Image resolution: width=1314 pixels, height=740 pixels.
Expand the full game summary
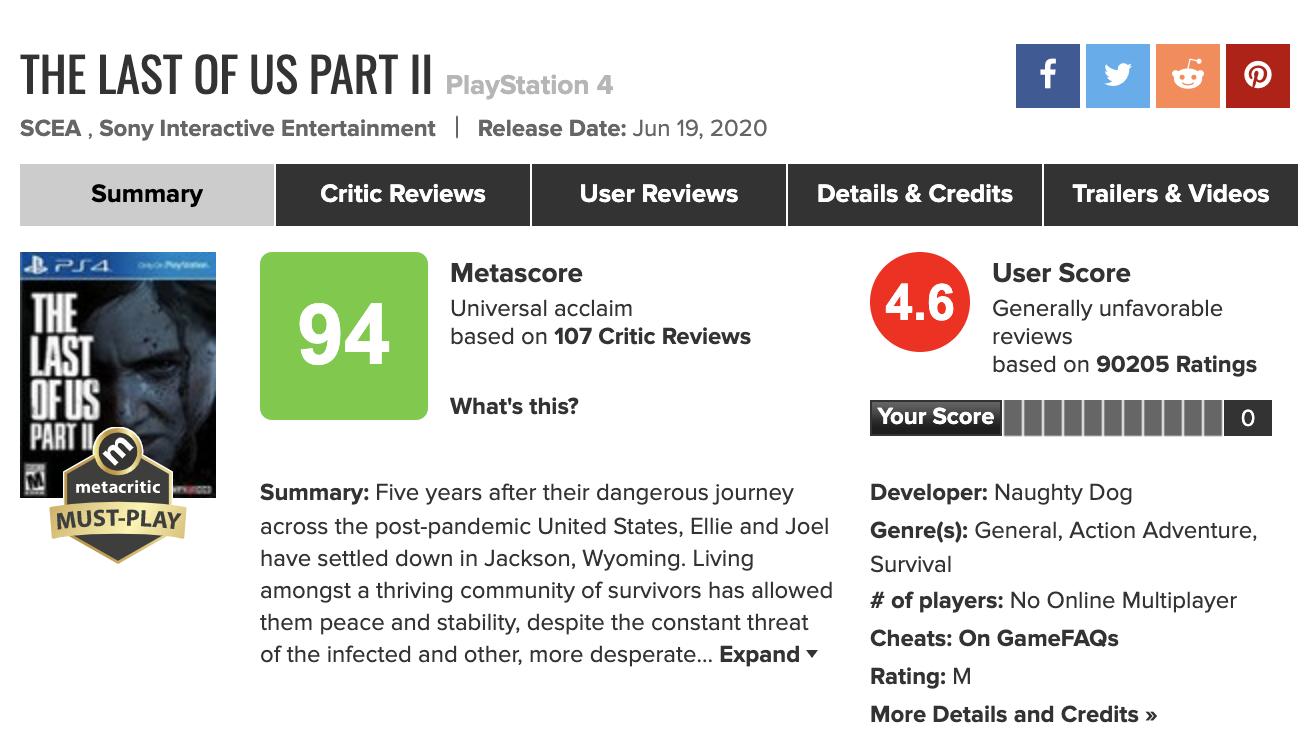pos(768,655)
